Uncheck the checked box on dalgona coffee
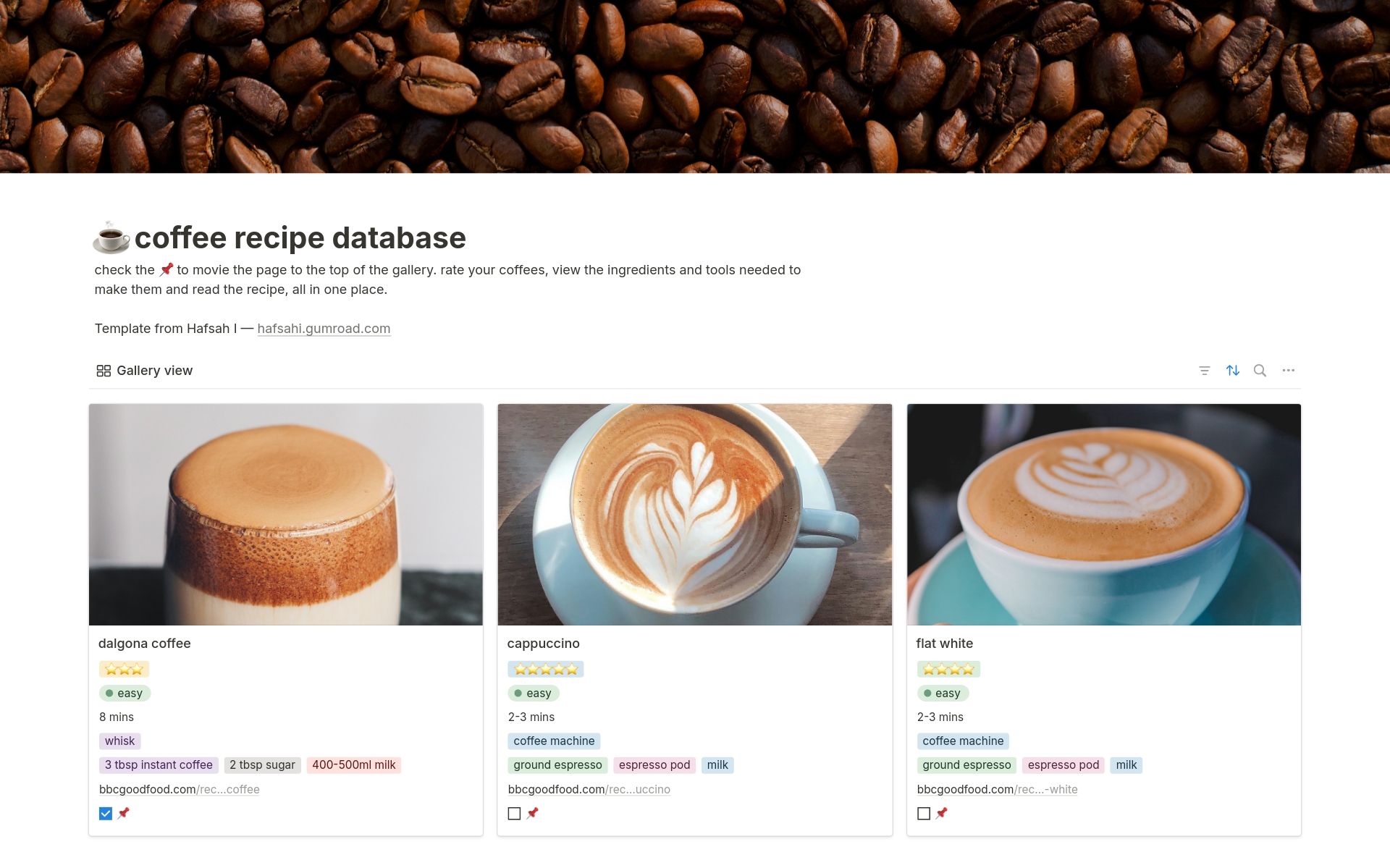Image resolution: width=1390 pixels, height=868 pixels. 105,813
